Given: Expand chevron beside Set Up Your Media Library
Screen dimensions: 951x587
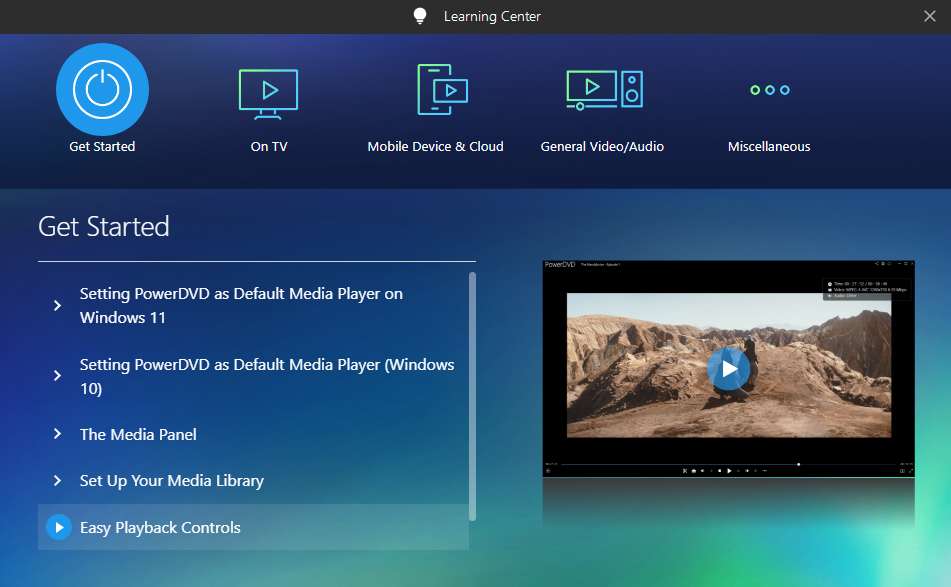Looking at the screenshot, I should [57, 480].
